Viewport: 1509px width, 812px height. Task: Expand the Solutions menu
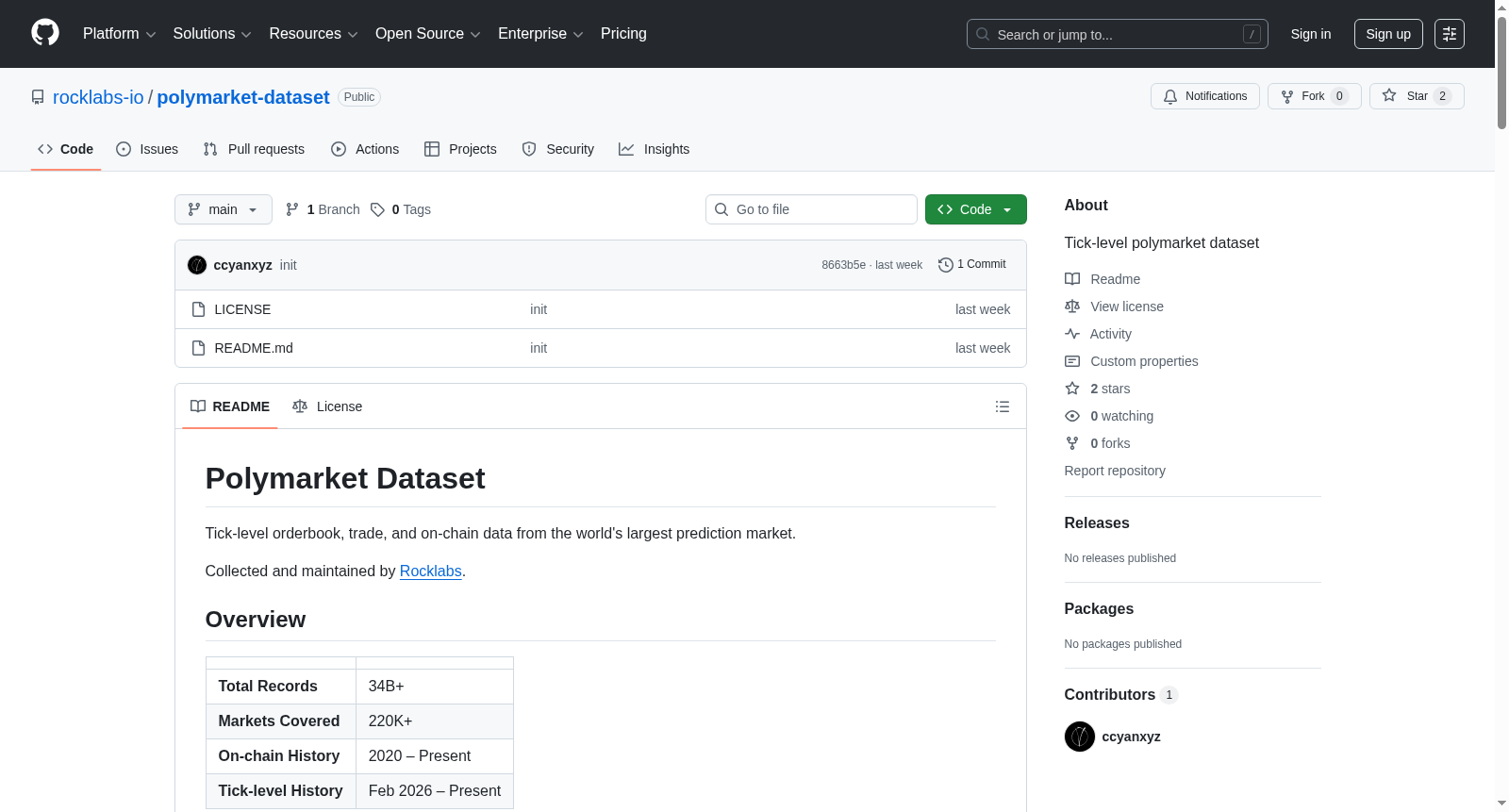point(212,34)
